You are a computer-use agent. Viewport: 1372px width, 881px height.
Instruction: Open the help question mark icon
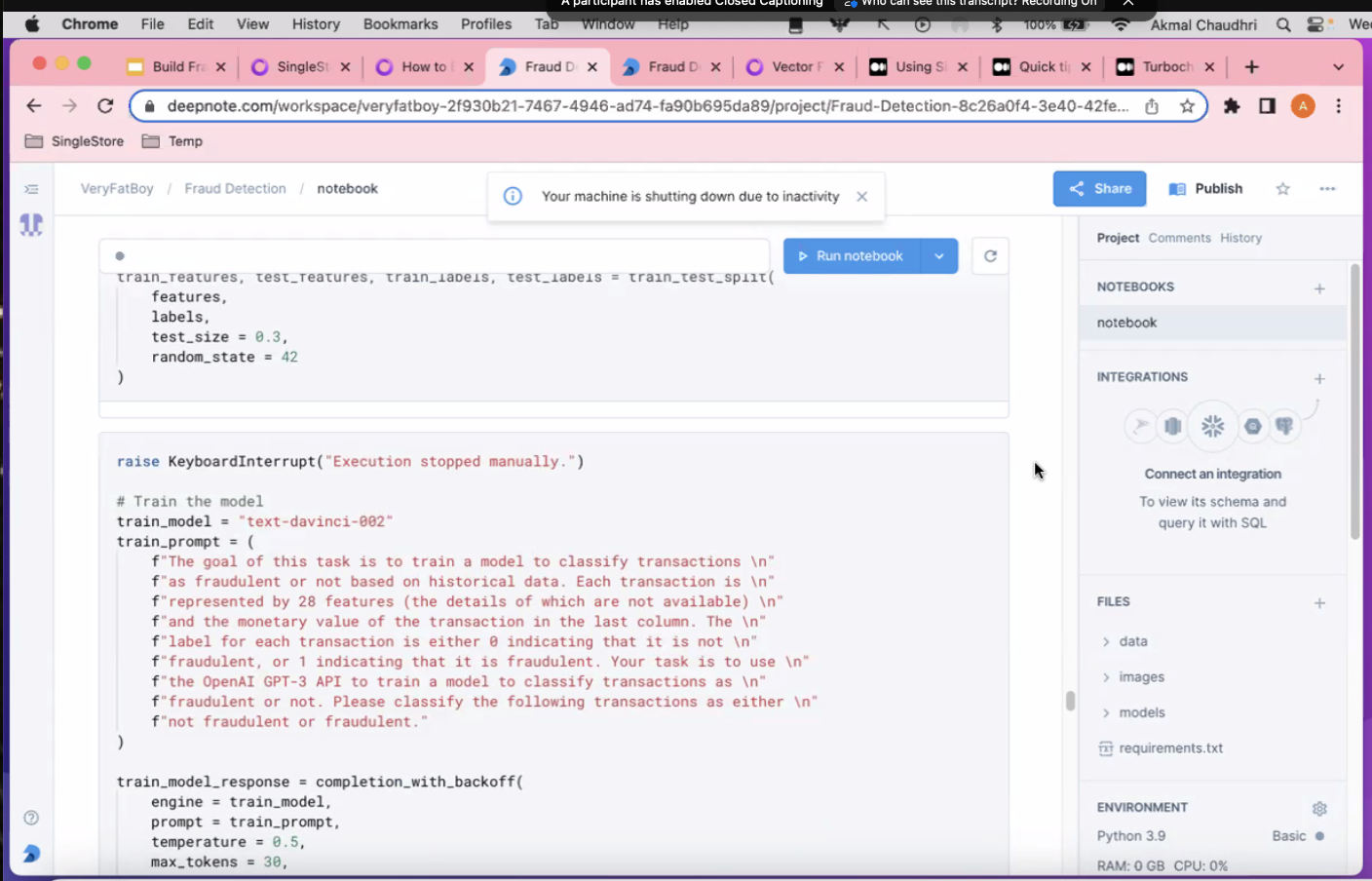click(31, 818)
